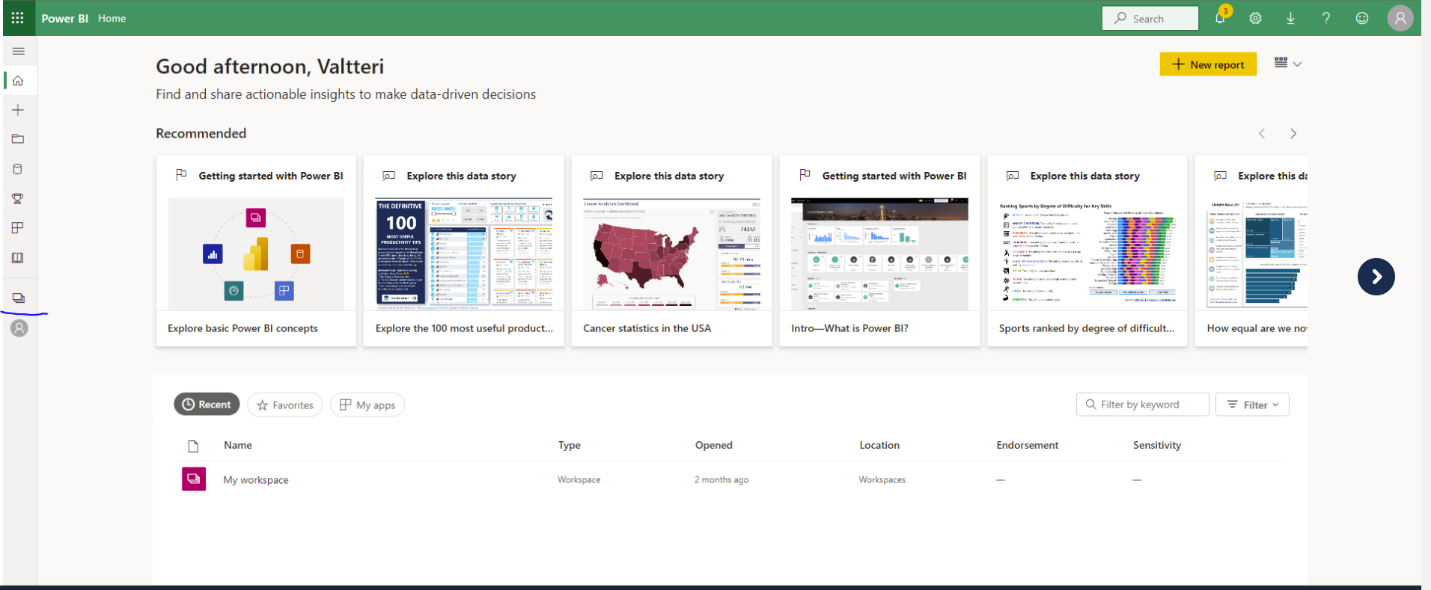This screenshot has width=1431, height=590.
Task: Sort by the Location column header
Action: click(x=880, y=446)
